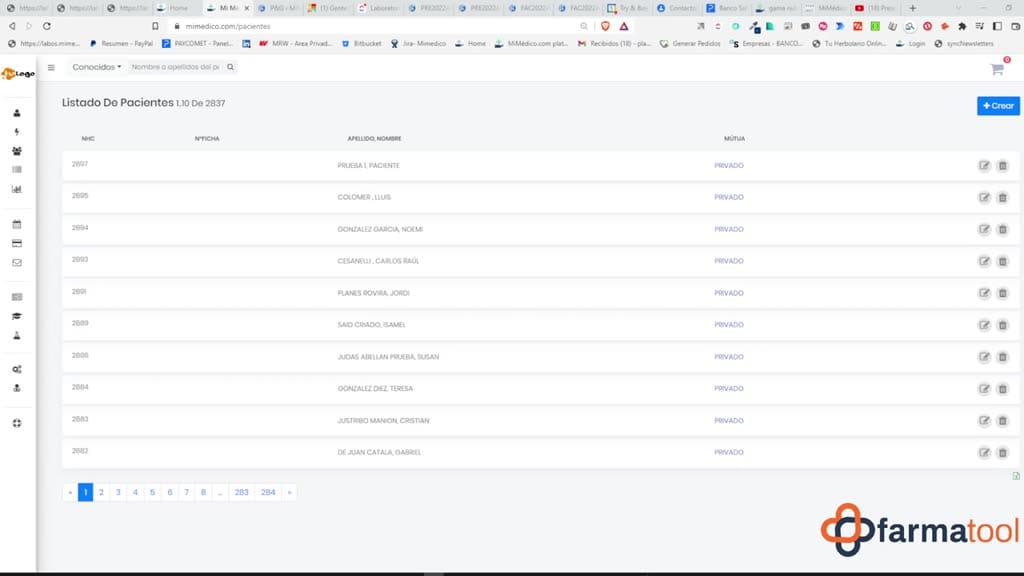
Task: Click the previous page arrow in pagination
Action: tap(70, 492)
